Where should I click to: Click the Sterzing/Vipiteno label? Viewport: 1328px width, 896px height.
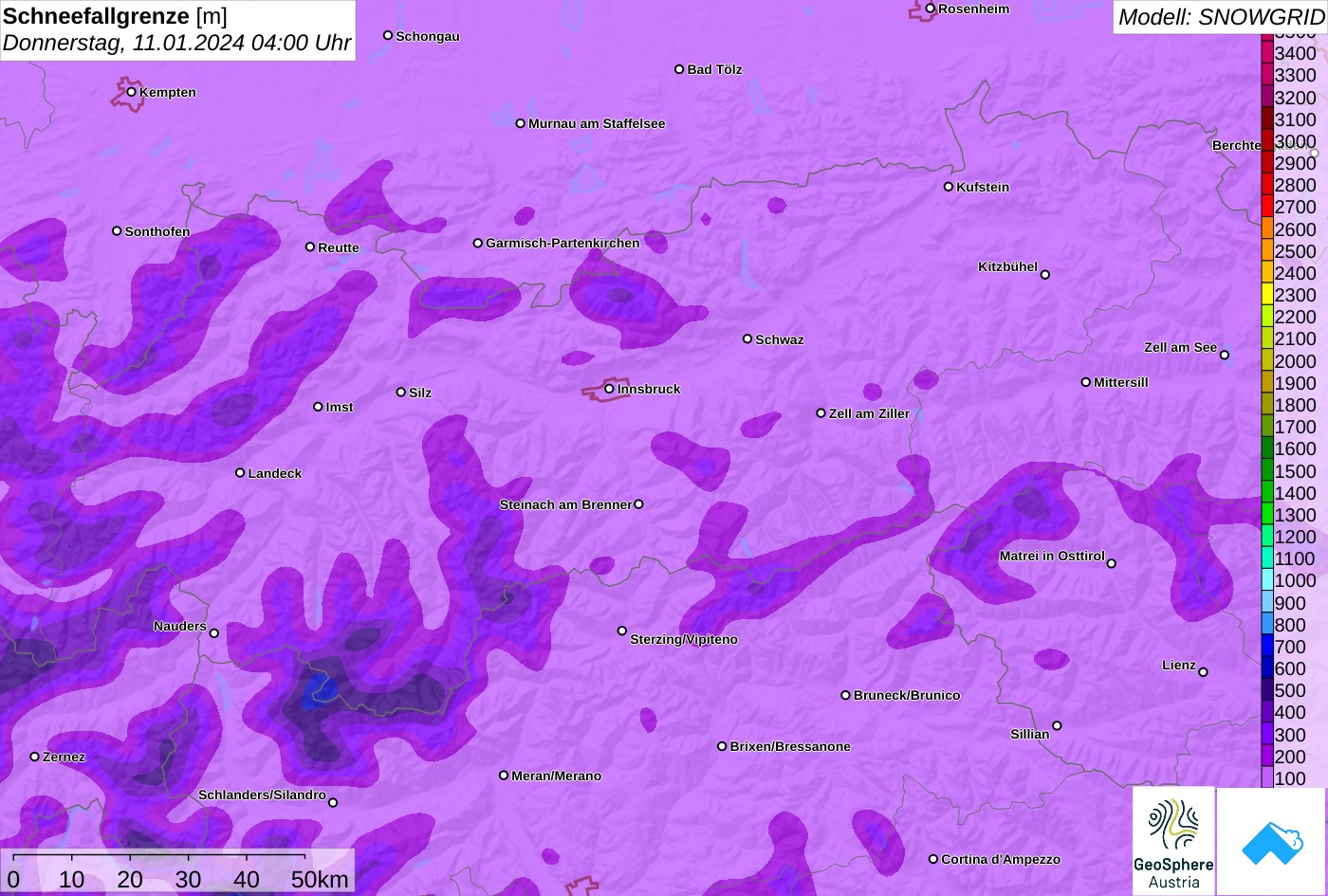684,640
